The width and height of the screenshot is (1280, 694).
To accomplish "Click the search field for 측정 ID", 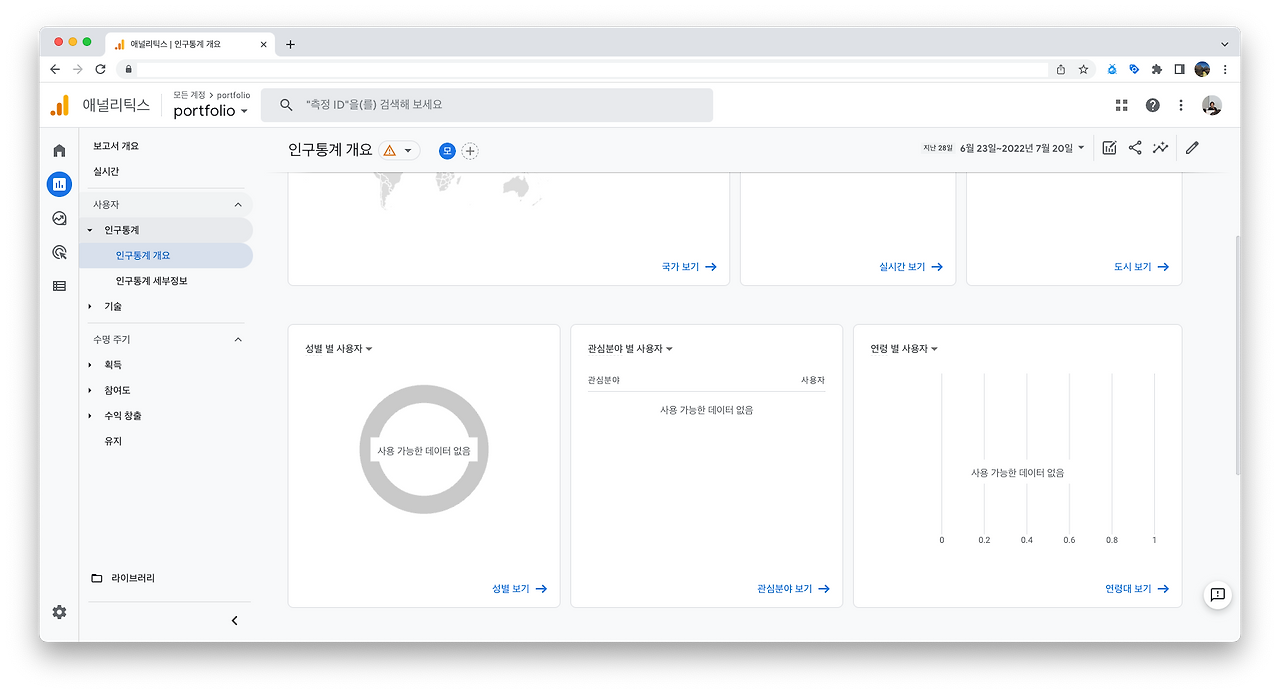I will point(487,105).
